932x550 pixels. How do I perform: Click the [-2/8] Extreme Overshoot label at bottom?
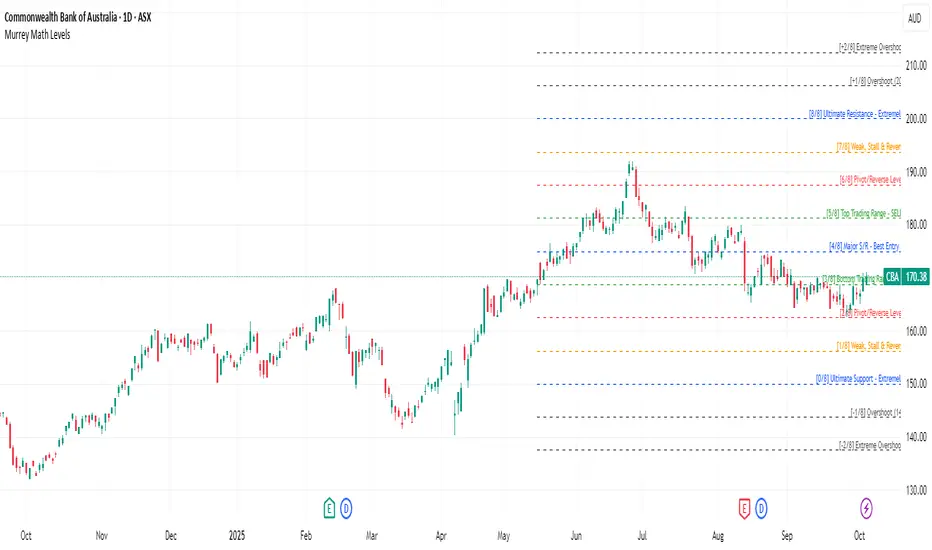(x=869, y=446)
